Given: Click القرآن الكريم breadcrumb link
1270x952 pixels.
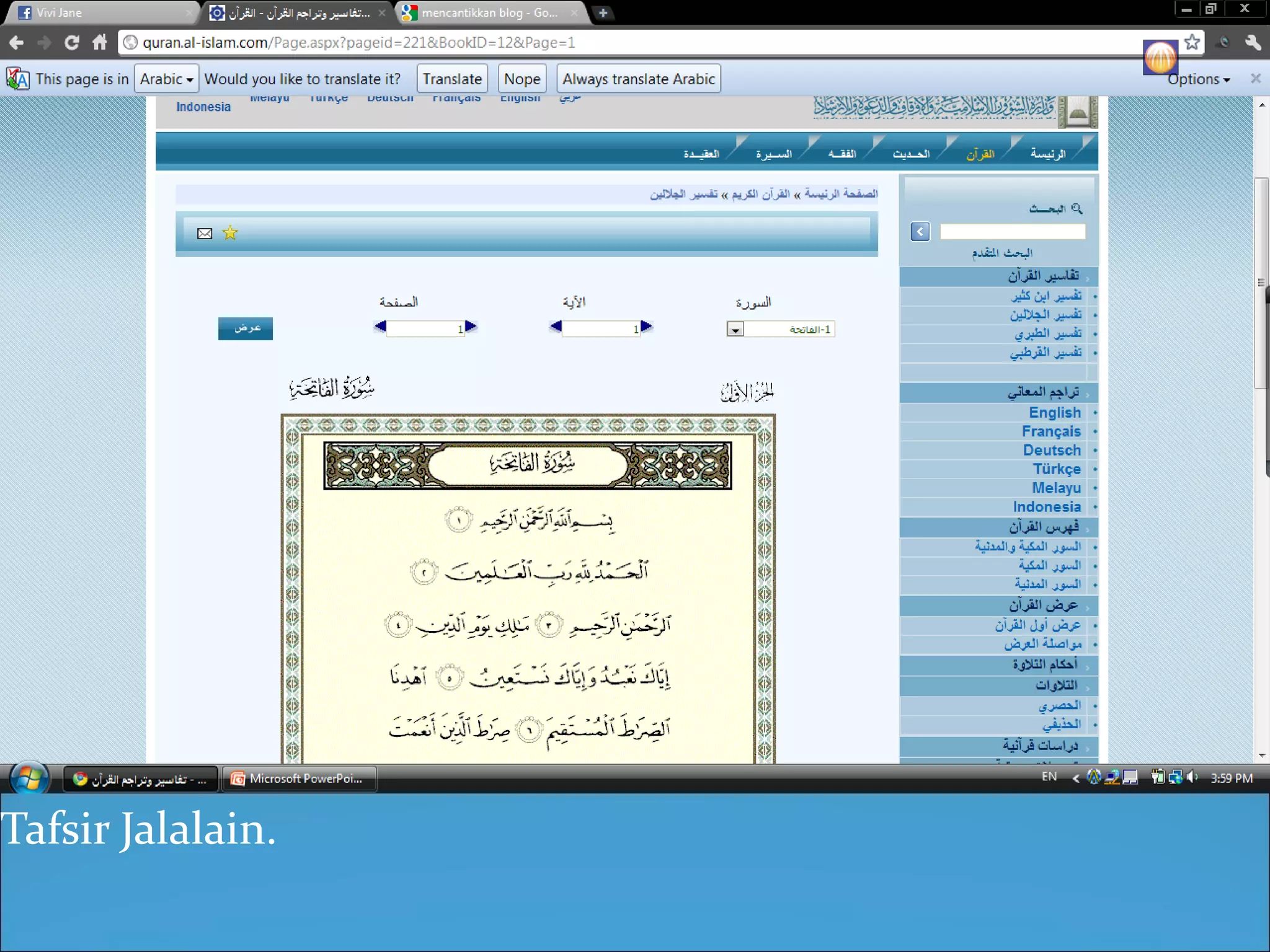Looking at the screenshot, I should [761, 194].
